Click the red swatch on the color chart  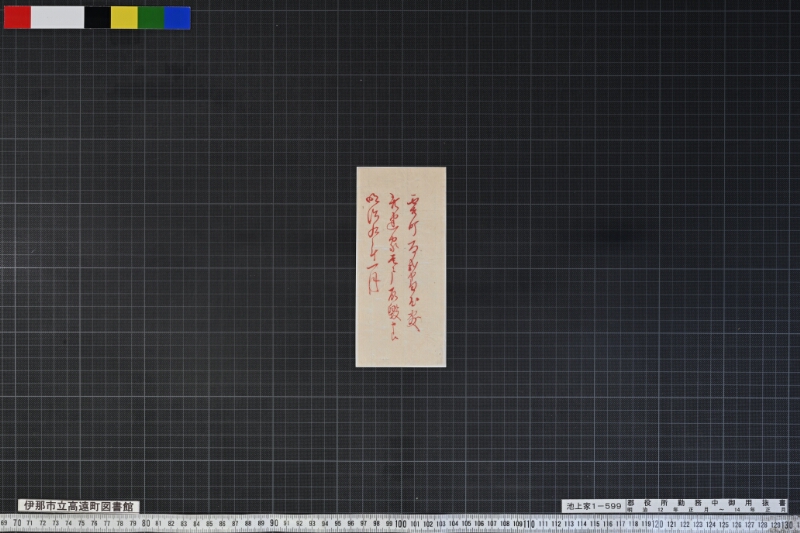click(x=17, y=17)
